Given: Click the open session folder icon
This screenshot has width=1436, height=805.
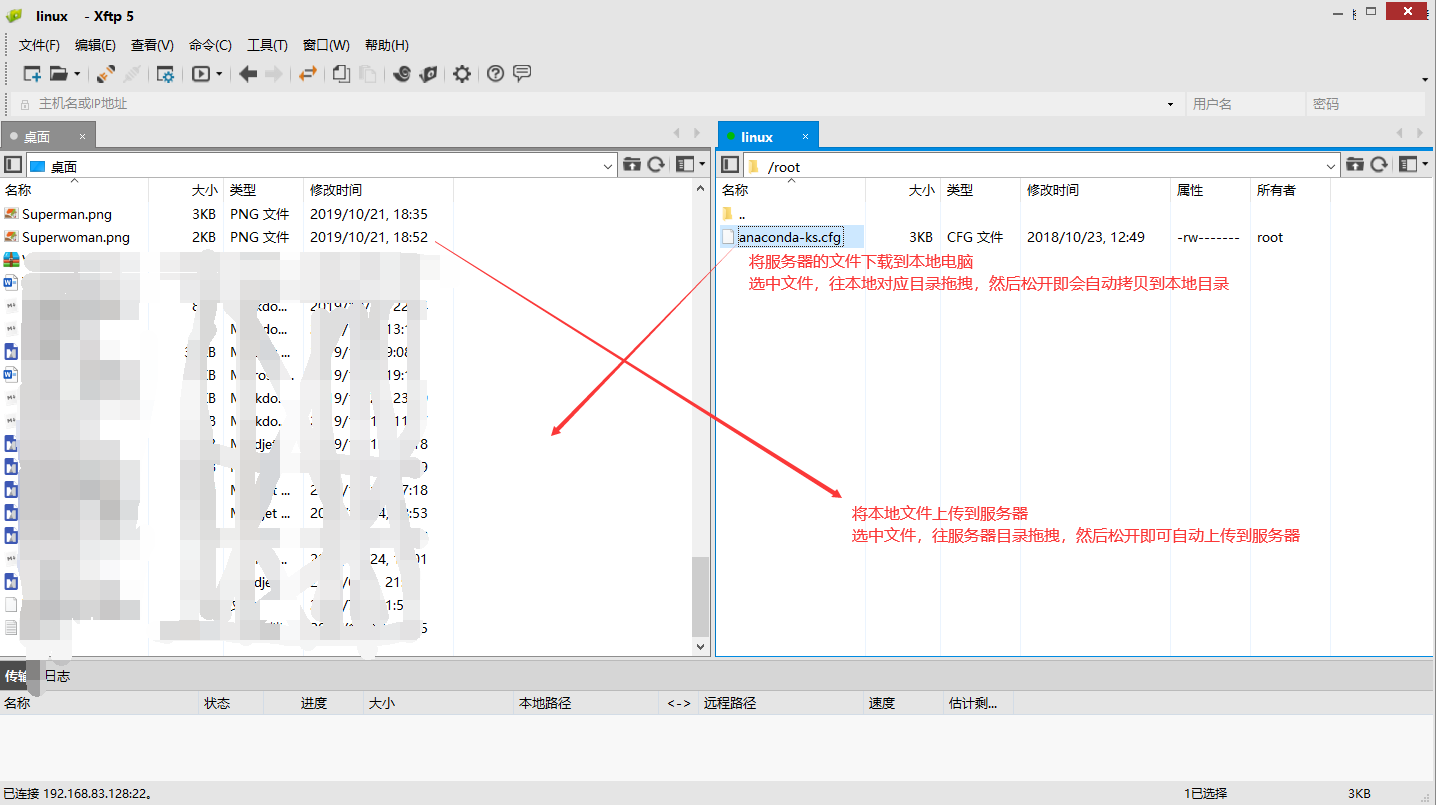Looking at the screenshot, I should point(58,74).
